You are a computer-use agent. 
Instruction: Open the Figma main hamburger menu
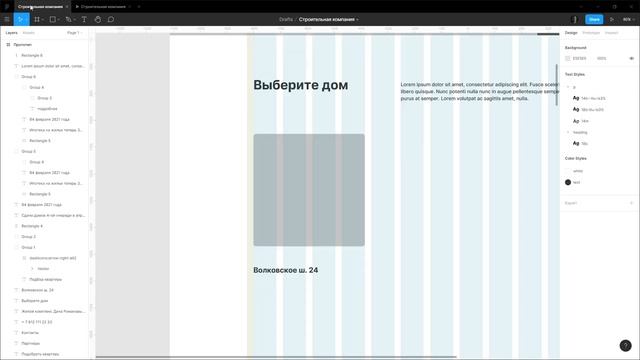tap(7, 19)
